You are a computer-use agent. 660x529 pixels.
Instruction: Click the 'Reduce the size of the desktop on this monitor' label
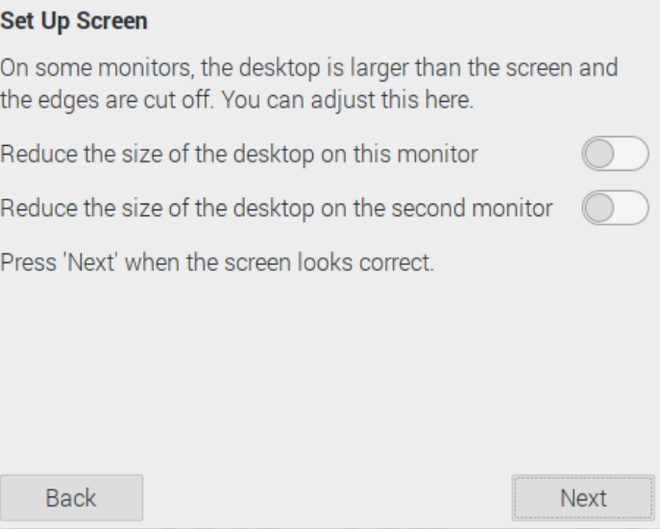pyautogui.click(x=240, y=155)
